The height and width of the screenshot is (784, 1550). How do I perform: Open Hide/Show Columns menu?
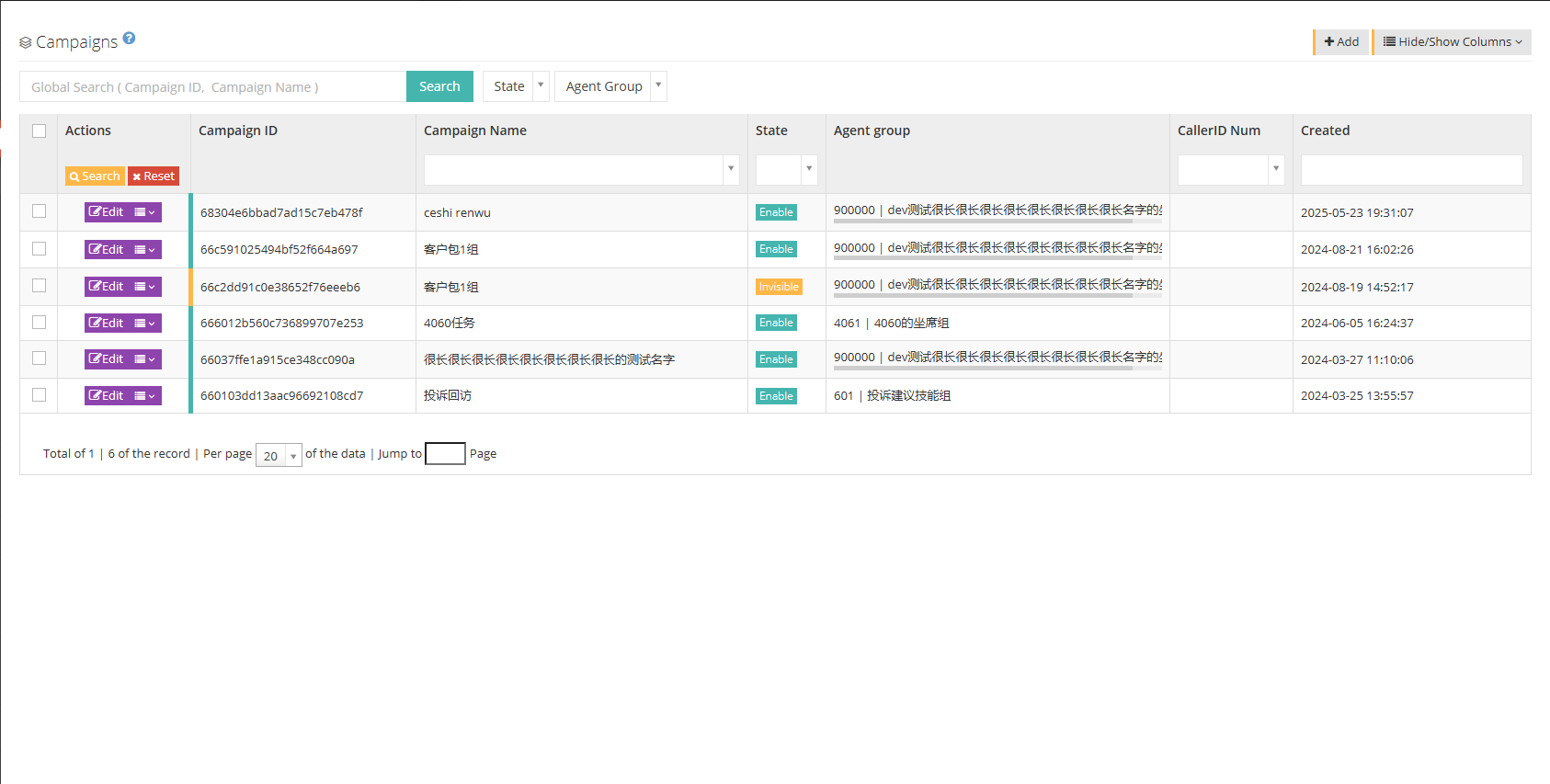click(x=1453, y=41)
